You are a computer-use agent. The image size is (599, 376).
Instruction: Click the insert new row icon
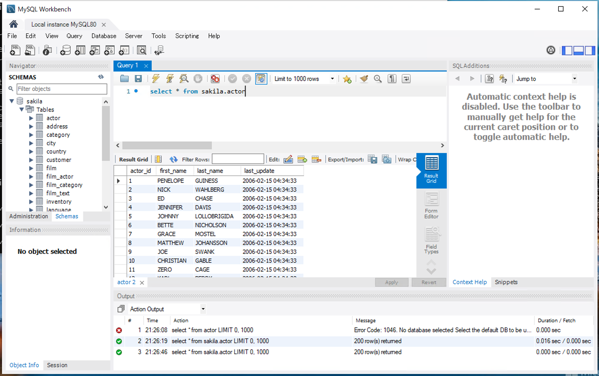coord(302,159)
